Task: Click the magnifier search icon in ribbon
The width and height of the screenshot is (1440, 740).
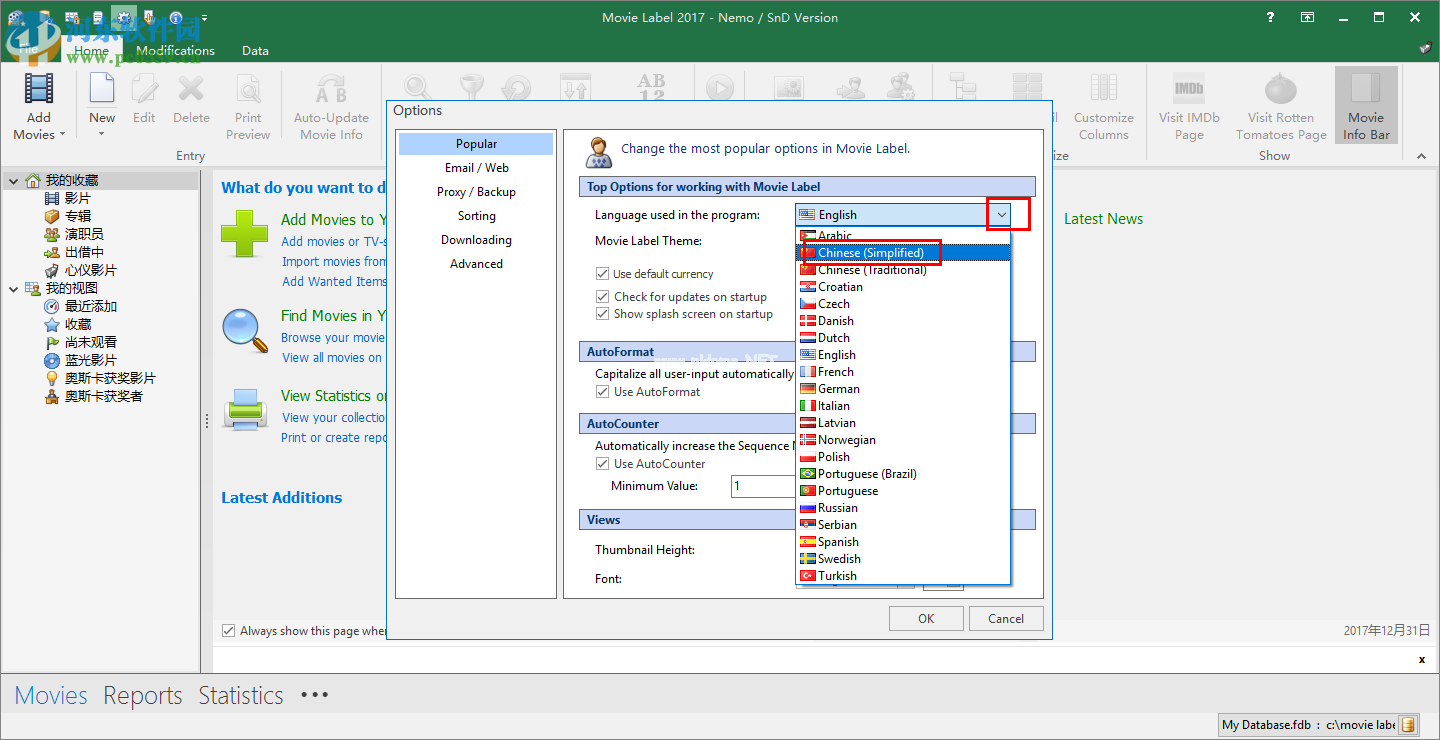Action: click(417, 88)
